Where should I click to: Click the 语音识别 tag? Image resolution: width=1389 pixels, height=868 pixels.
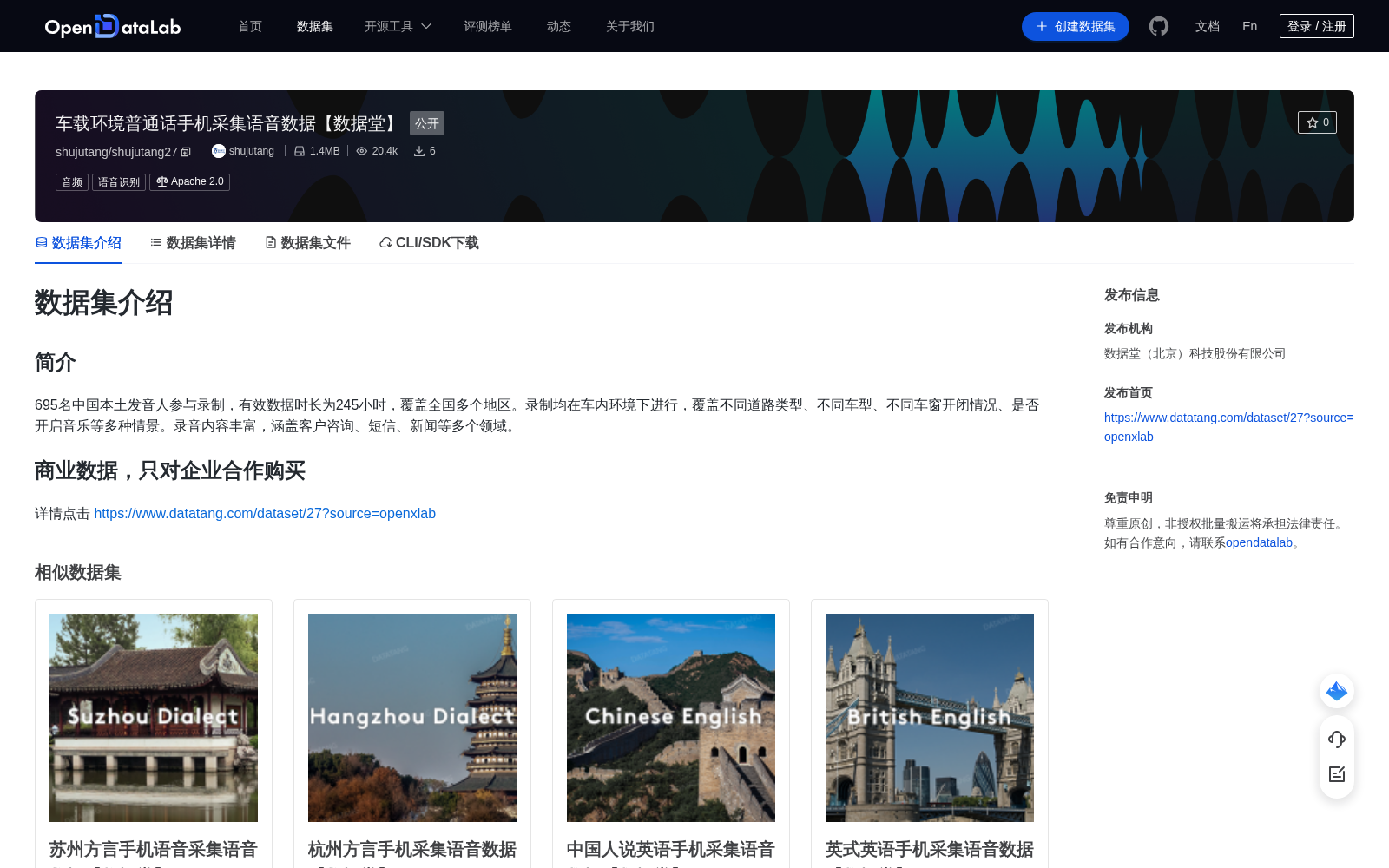[119, 182]
